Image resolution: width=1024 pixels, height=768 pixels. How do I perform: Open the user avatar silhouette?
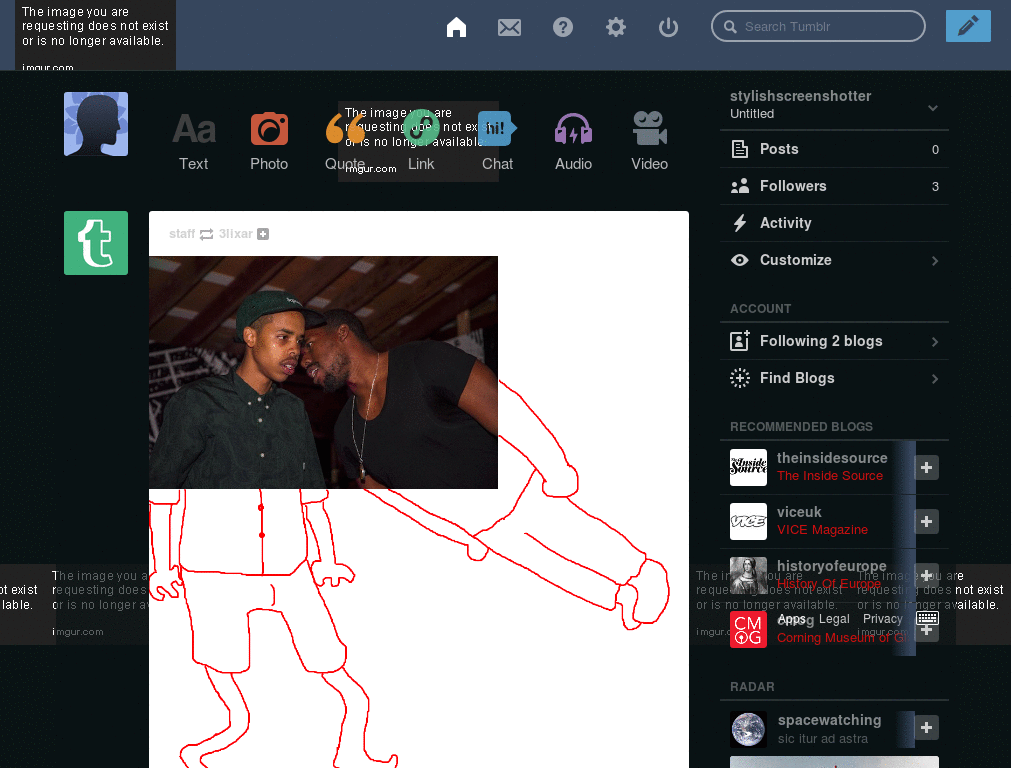click(96, 124)
